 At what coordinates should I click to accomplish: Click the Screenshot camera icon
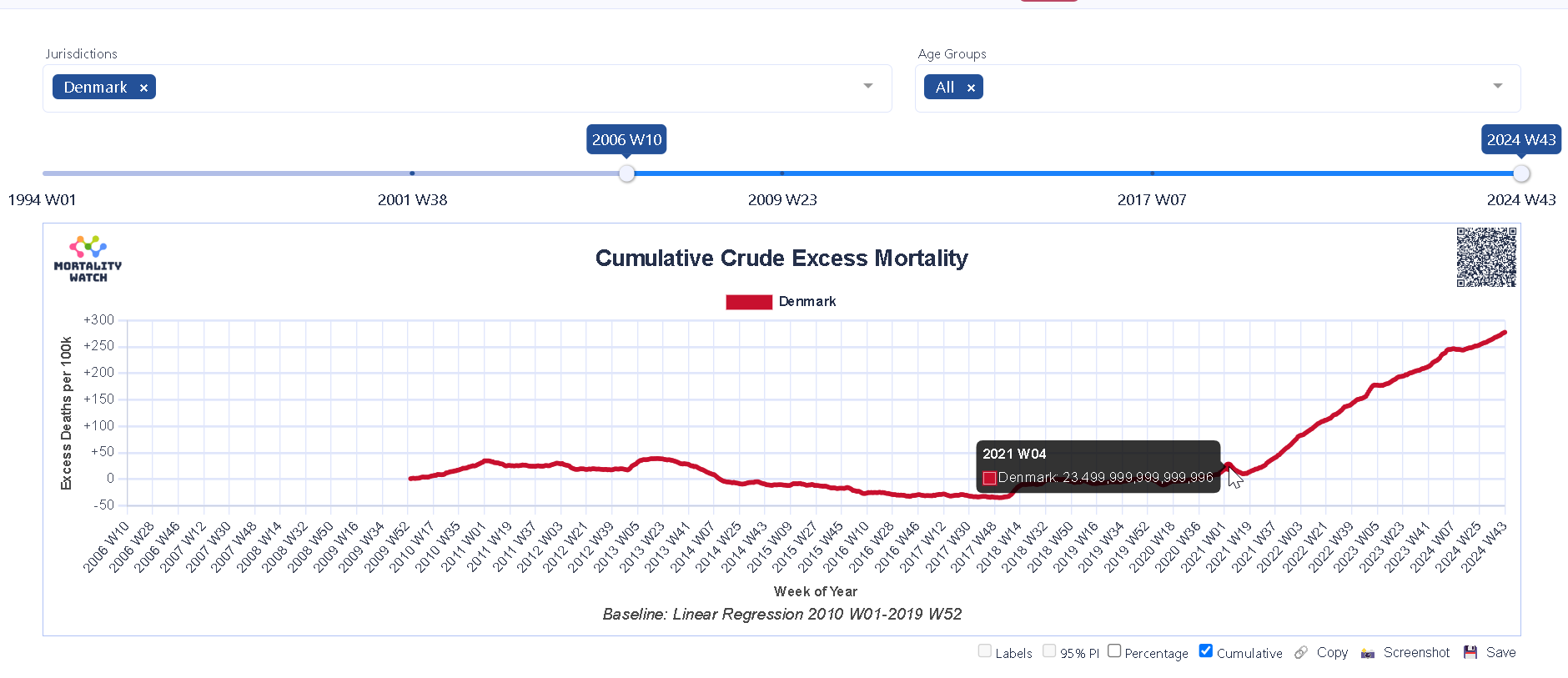tap(1368, 652)
